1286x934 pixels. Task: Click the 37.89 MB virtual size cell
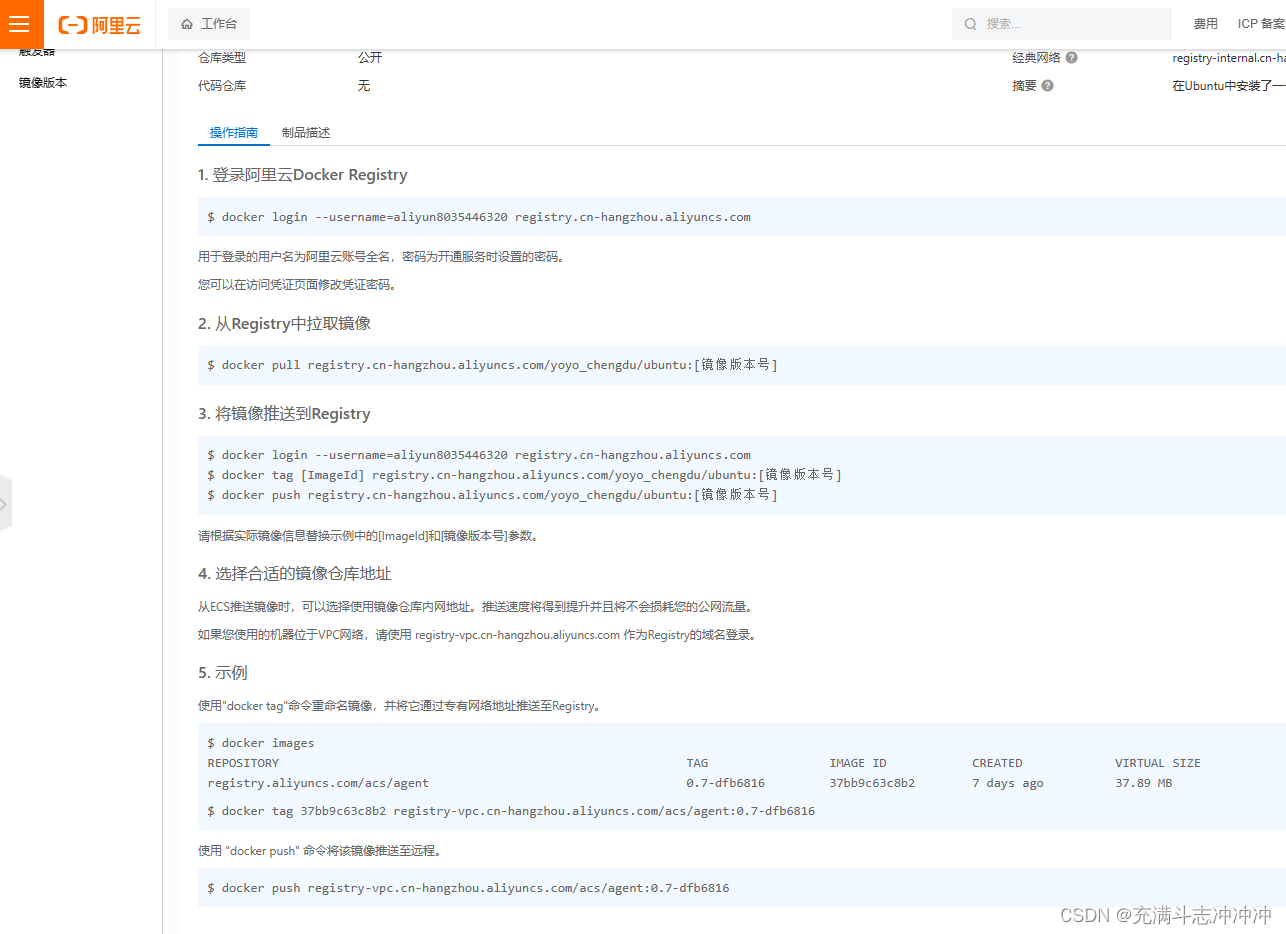point(1143,783)
